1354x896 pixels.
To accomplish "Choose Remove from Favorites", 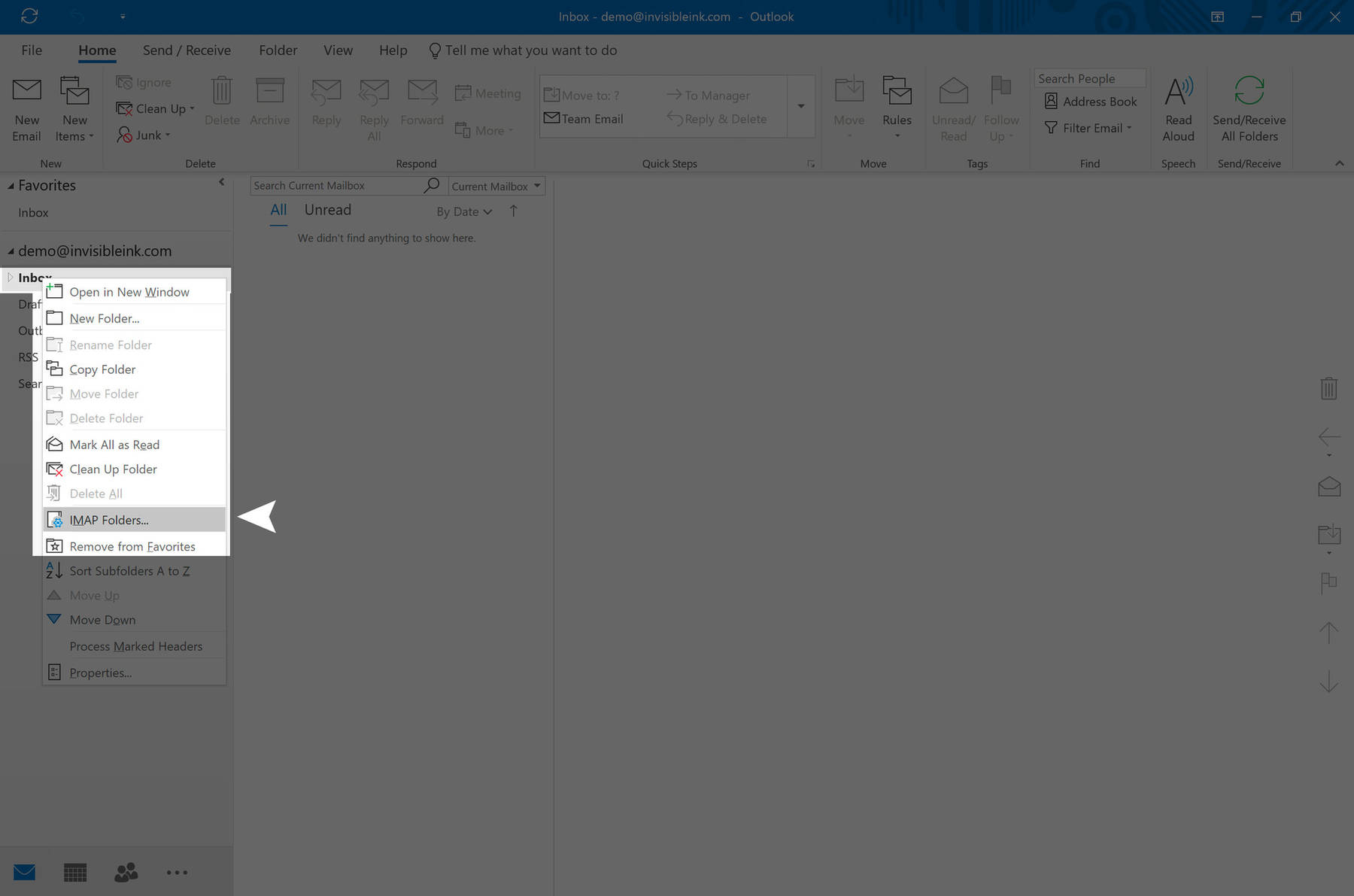I will click(135, 546).
